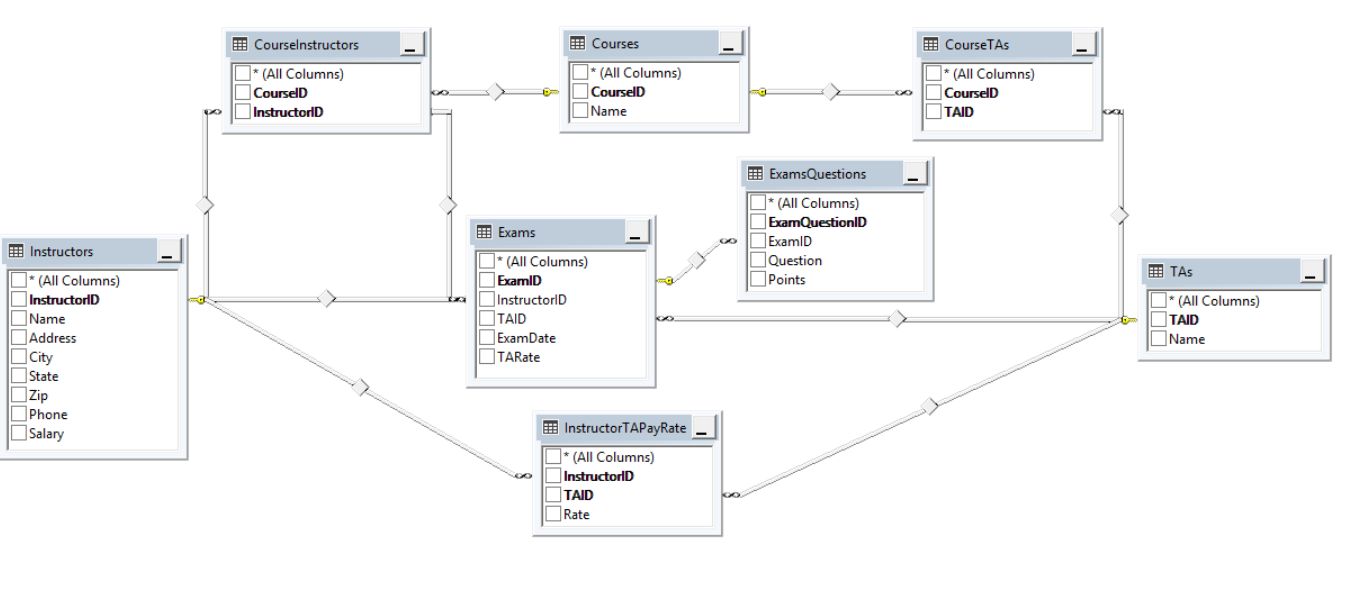Select join diamond between Courses and CourseTAs
The height and width of the screenshot is (598, 1371).
tap(831, 92)
